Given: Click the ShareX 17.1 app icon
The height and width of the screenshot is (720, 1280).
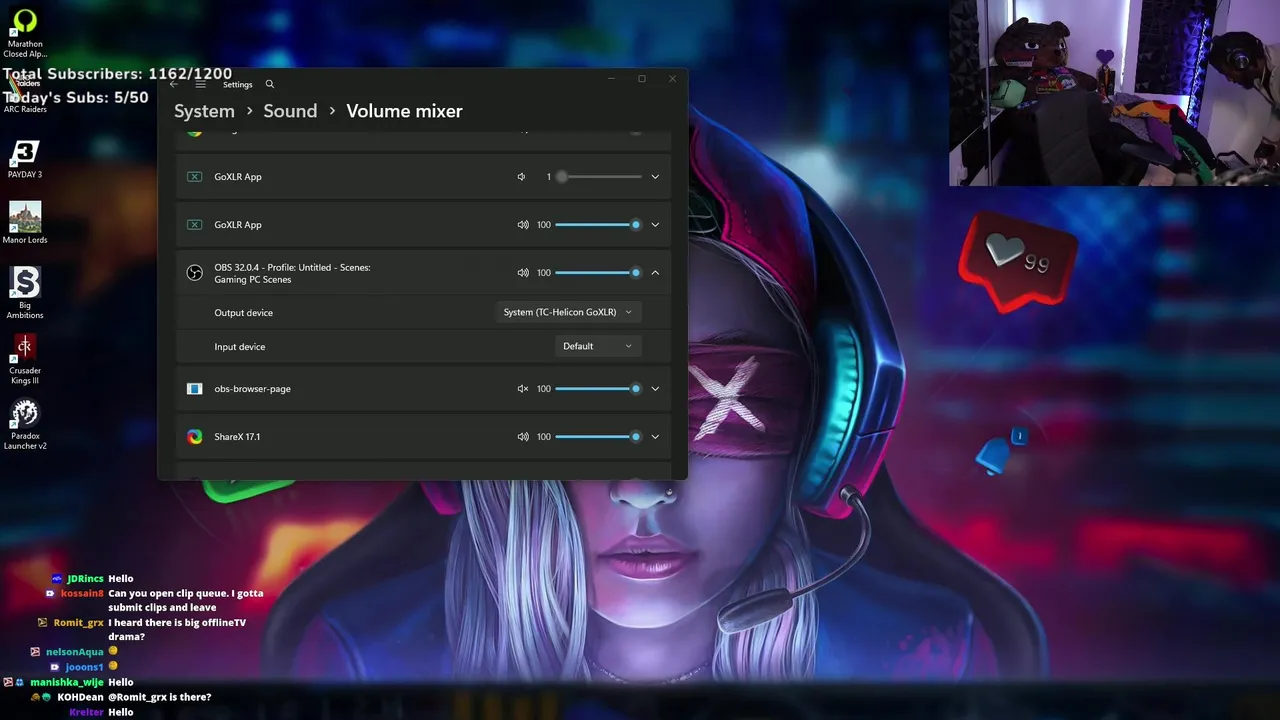Looking at the screenshot, I should pos(195,437).
